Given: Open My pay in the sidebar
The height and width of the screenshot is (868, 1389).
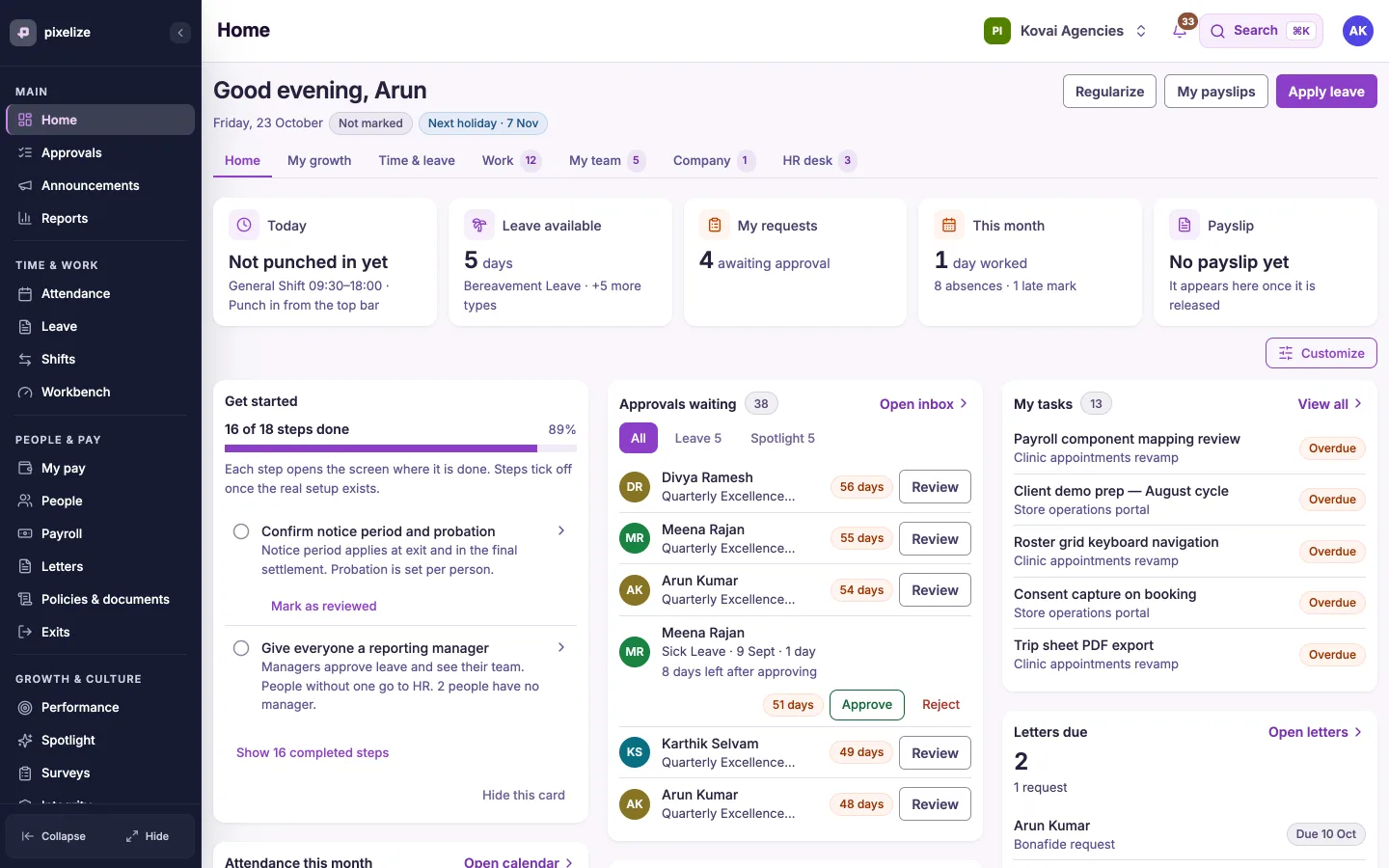Looking at the screenshot, I should coord(100,468).
